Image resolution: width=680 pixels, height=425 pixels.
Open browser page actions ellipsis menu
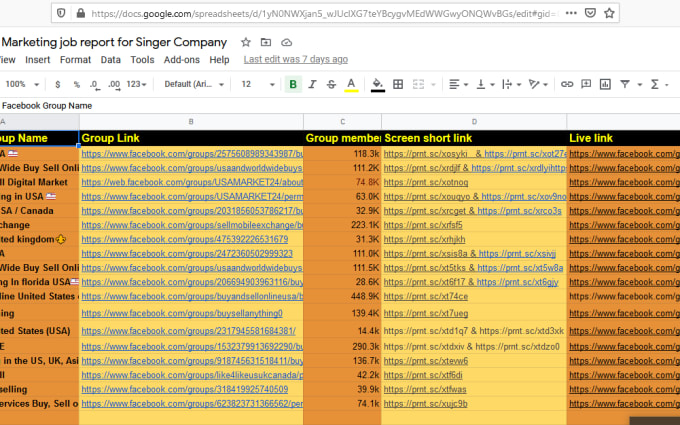[571, 13]
